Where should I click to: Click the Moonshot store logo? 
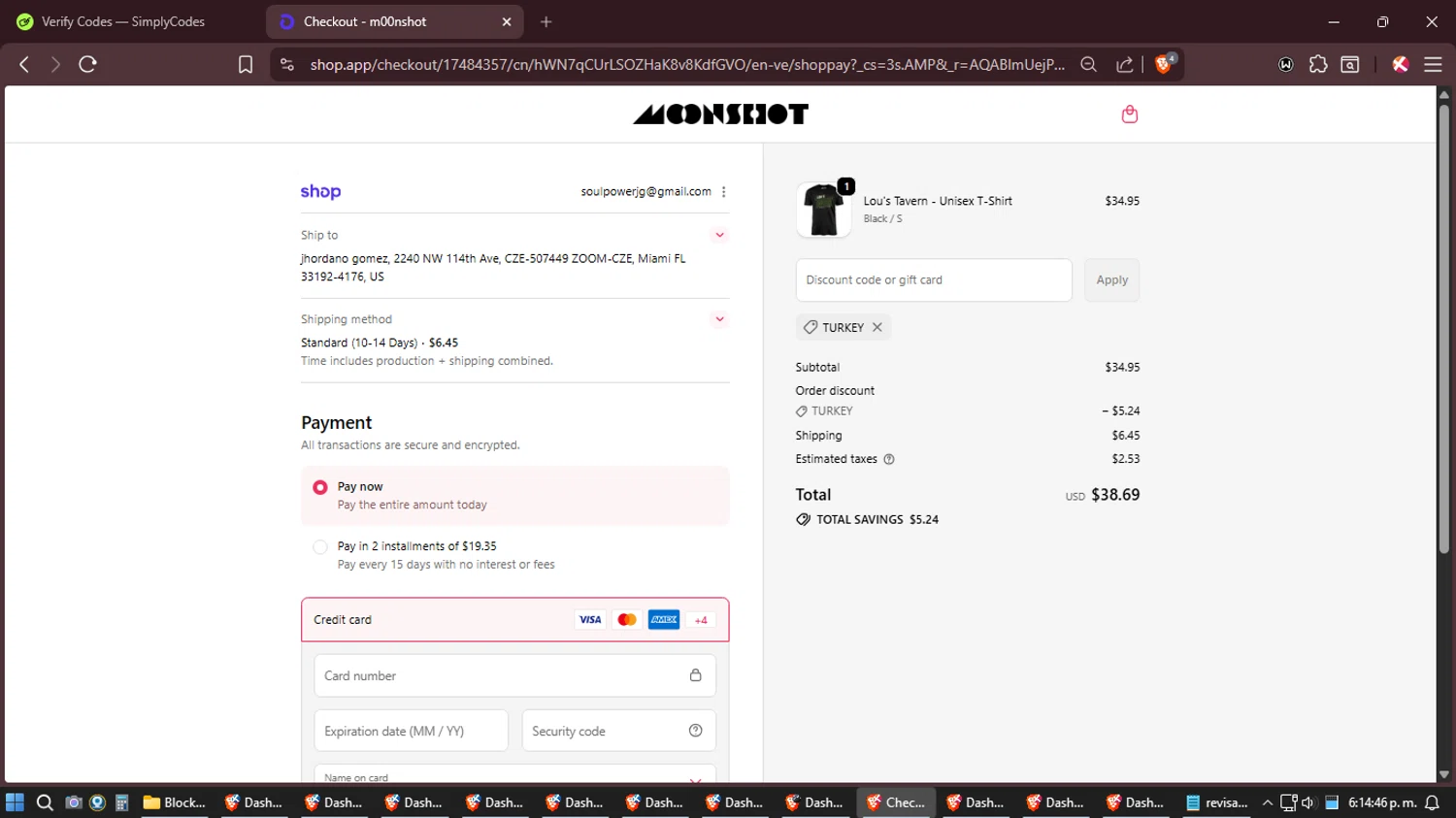click(x=720, y=115)
